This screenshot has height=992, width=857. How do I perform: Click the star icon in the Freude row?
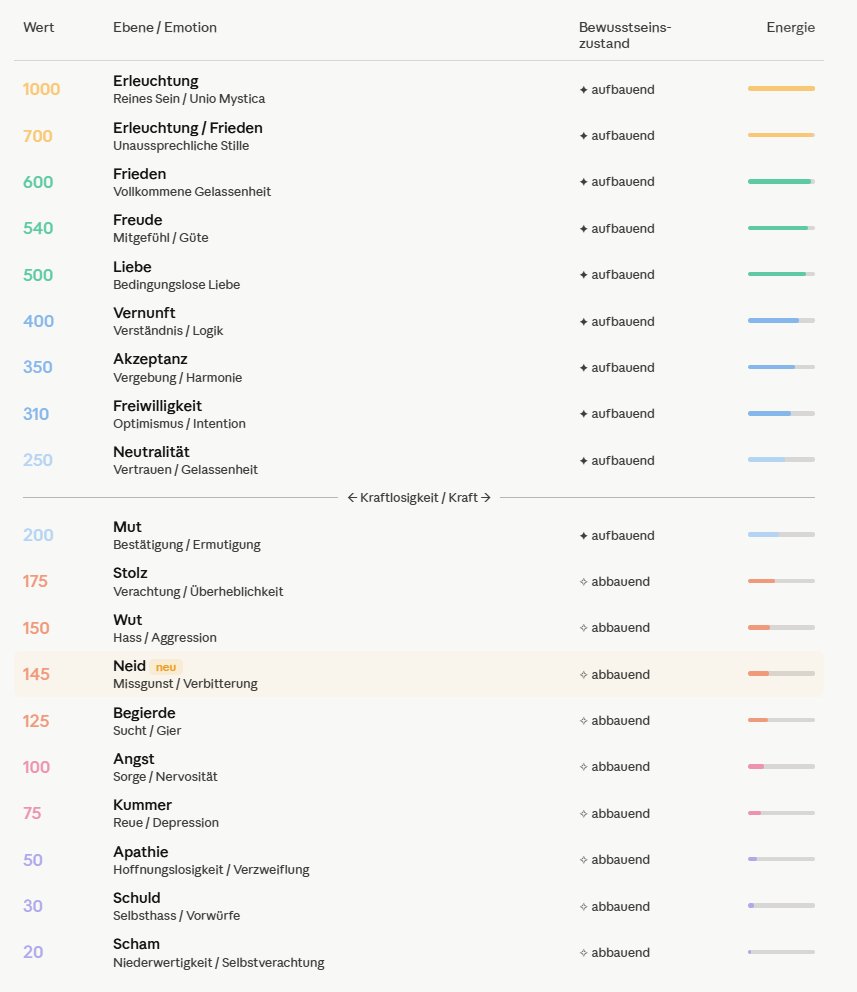(583, 229)
